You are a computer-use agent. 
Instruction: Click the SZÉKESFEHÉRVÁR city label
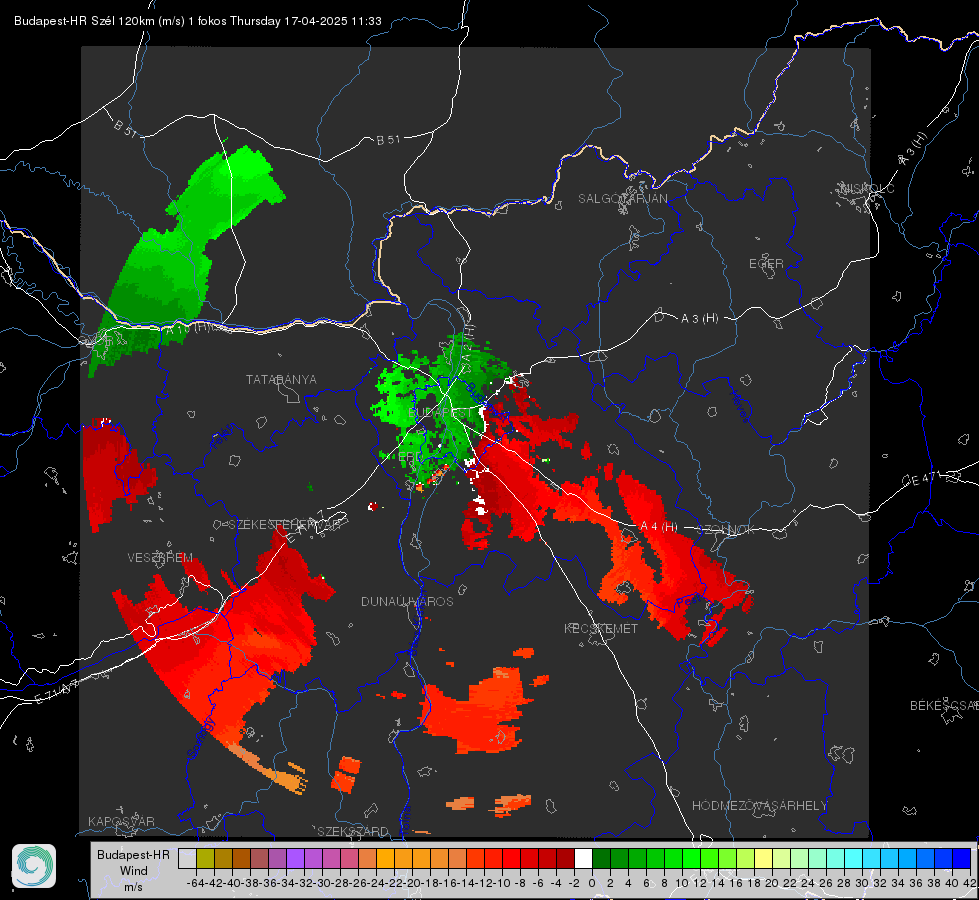pyautogui.click(x=287, y=525)
